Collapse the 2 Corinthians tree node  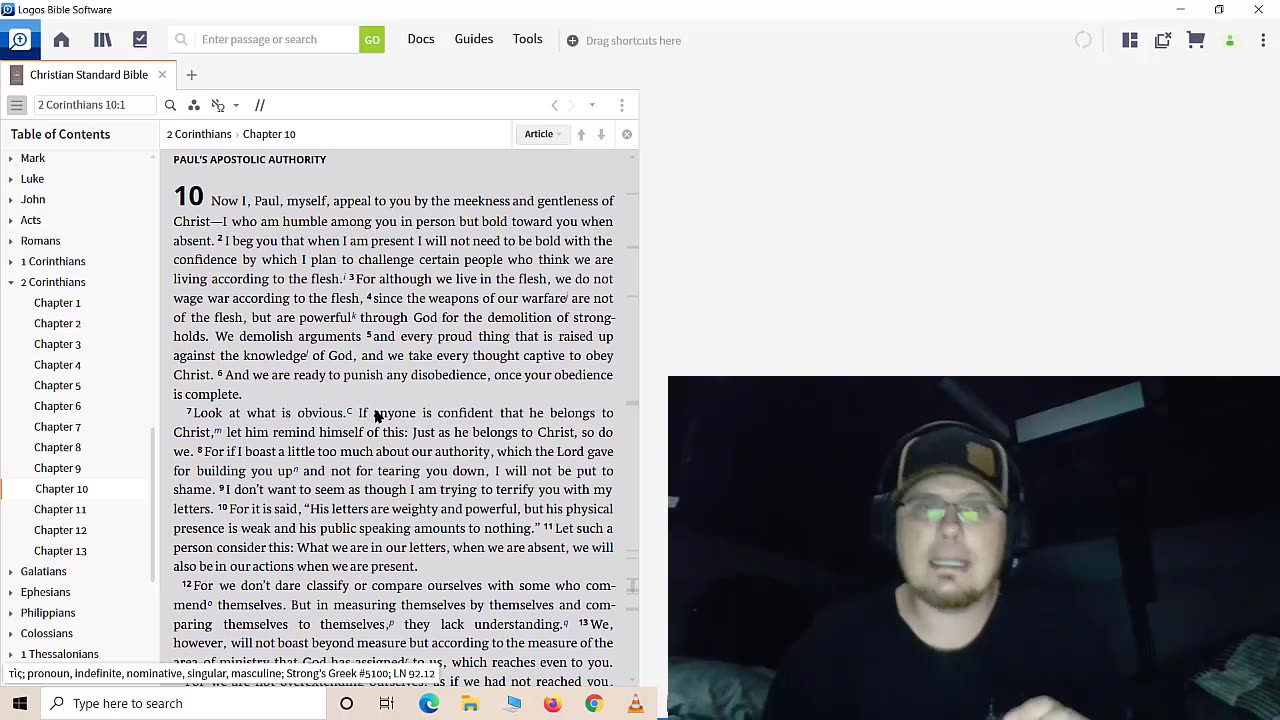(x=11, y=282)
